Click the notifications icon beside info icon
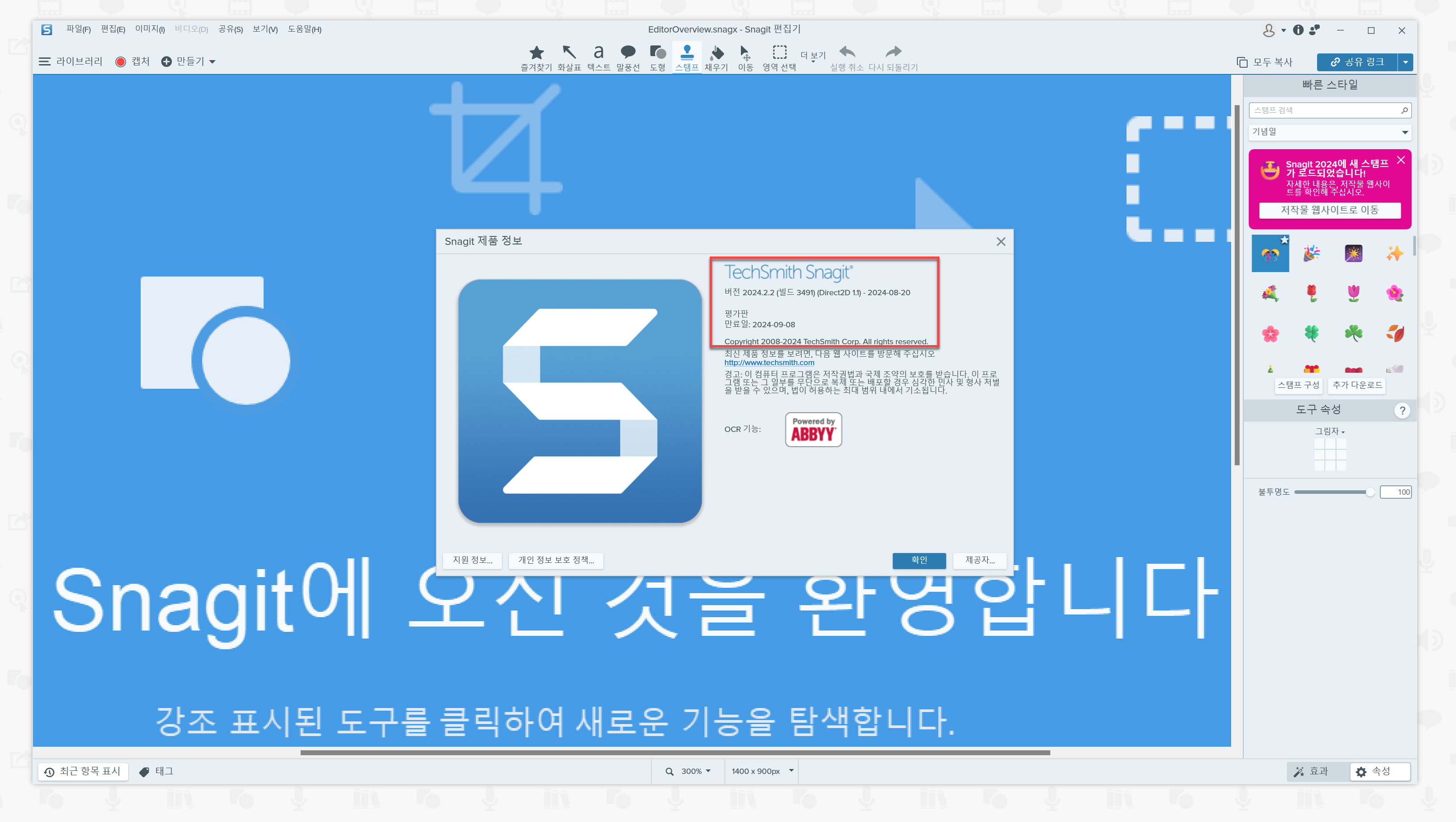This screenshot has height=822, width=1456. coord(1315,30)
